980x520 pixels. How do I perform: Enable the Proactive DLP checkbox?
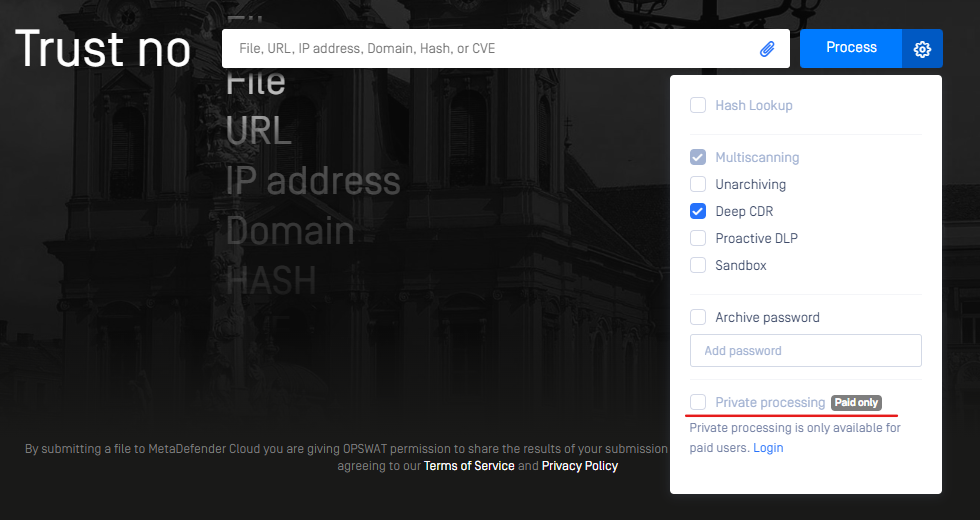698,238
